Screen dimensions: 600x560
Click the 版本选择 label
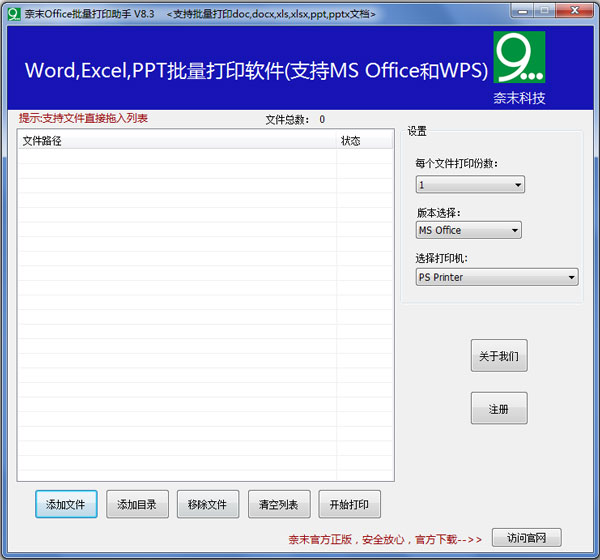coord(439,212)
